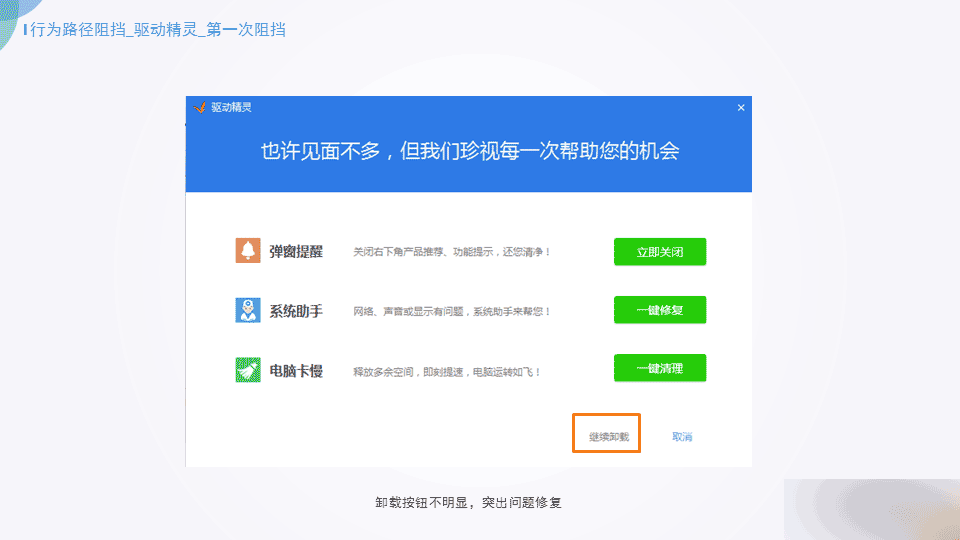Select the 继续卸载 link
The width and height of the screenshot is (960, 540).
pos(609,437)
